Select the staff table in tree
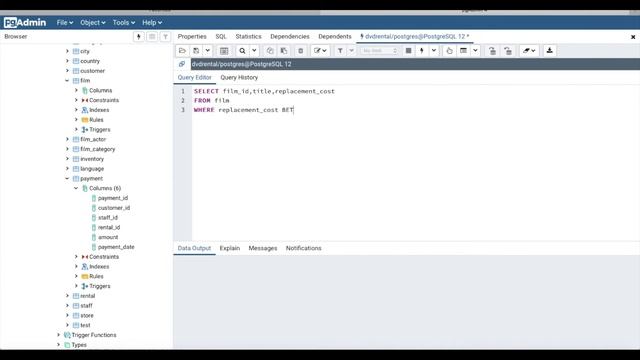The height and width of the screenshot is (360, 640). [x=86, y=306]
